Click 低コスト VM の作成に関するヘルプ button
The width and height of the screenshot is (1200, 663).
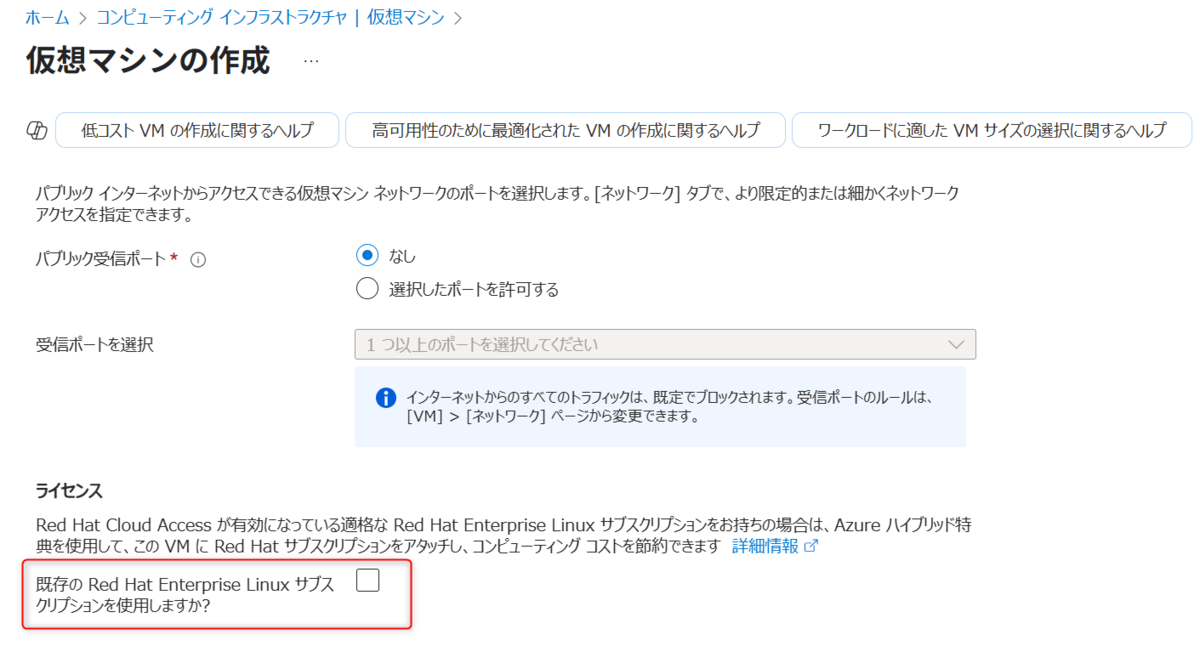point(197,130)
